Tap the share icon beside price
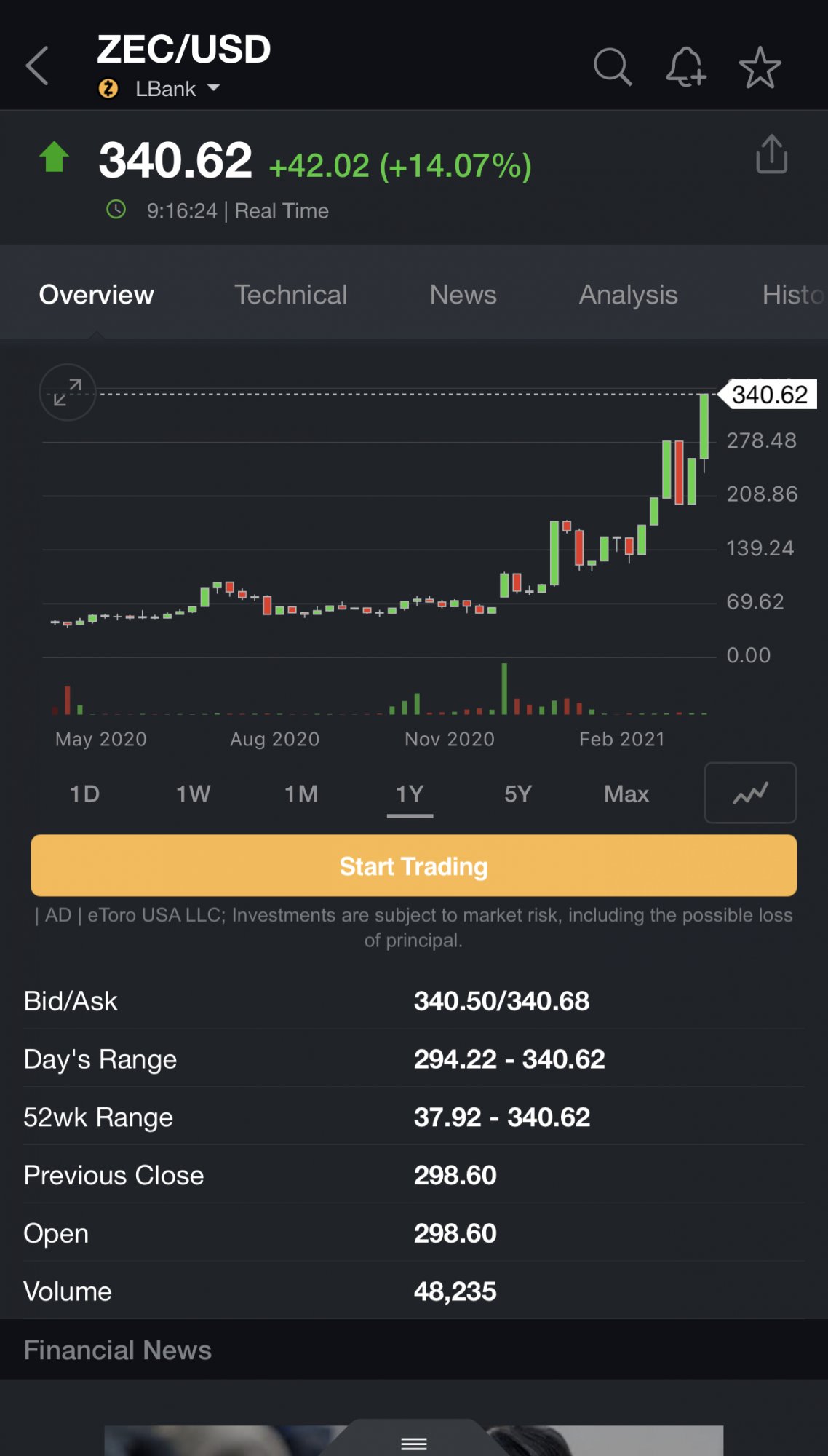 tap(771, 154)
